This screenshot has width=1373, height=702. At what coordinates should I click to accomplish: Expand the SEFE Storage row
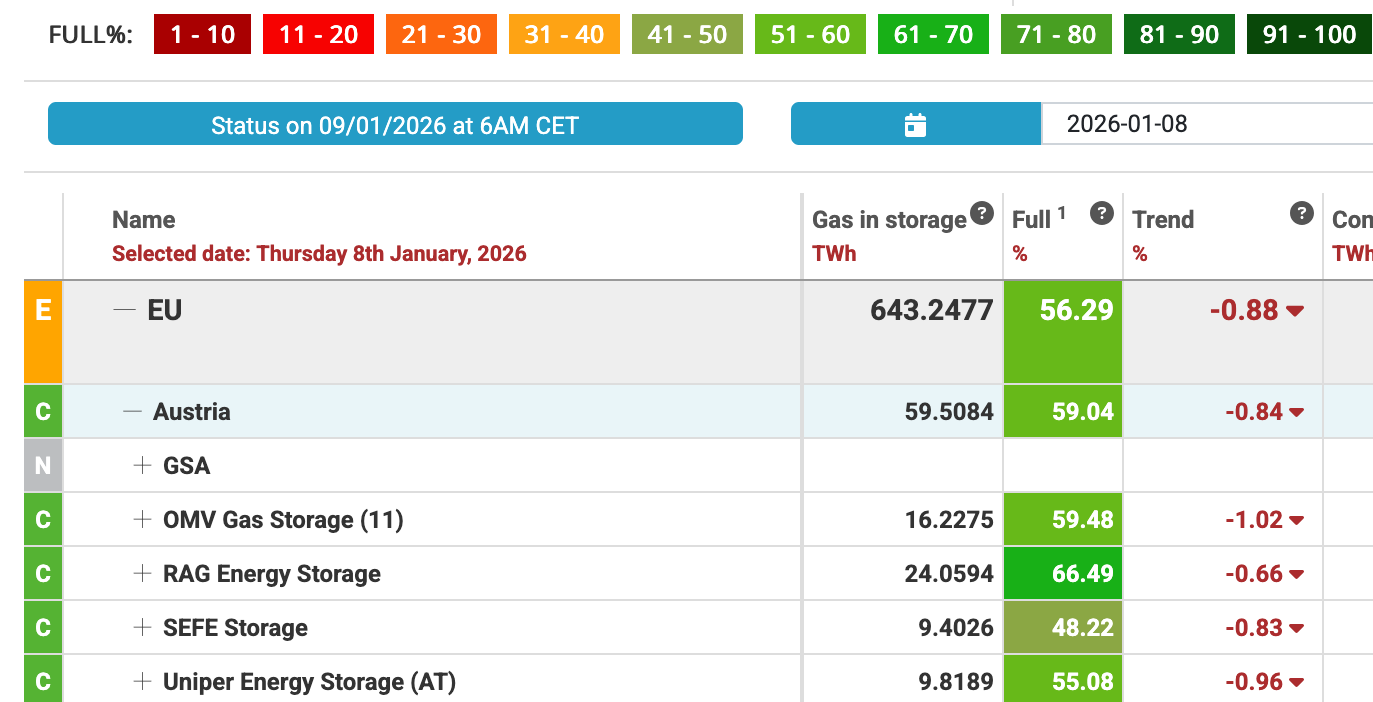pyautogui.click(x=143, y=627)
